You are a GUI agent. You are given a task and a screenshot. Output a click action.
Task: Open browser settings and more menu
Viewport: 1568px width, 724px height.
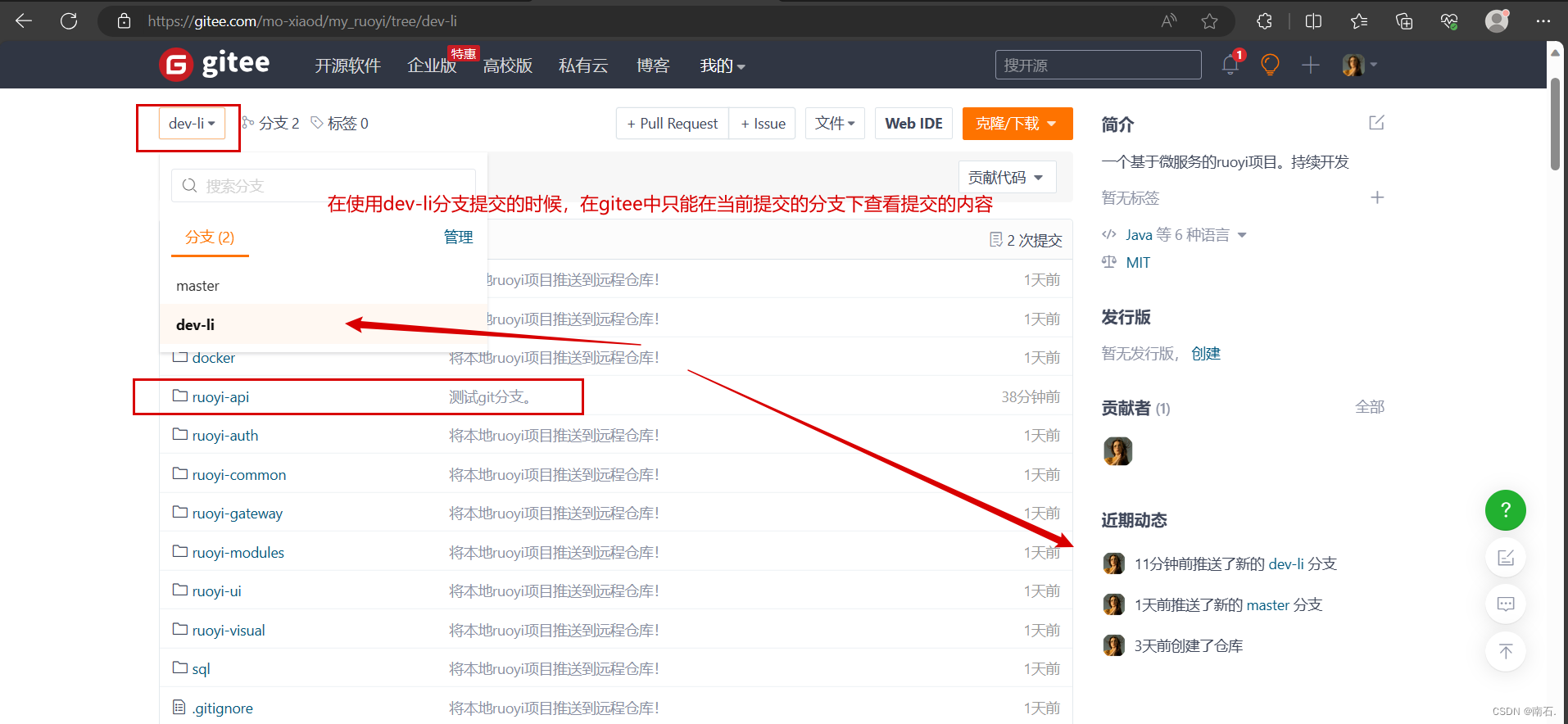click(x=1543, y=21)
